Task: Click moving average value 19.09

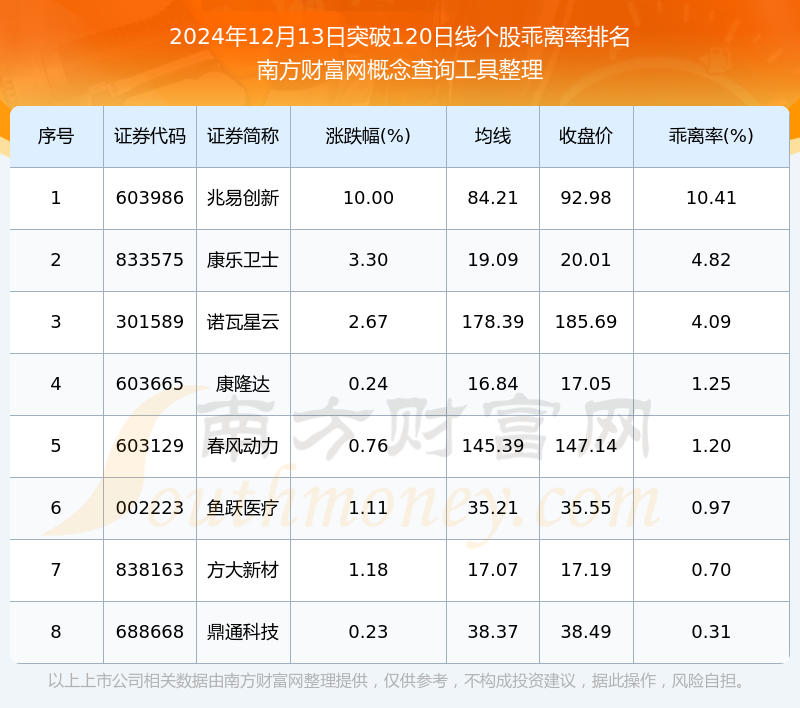Action: (x=493, y=260)
